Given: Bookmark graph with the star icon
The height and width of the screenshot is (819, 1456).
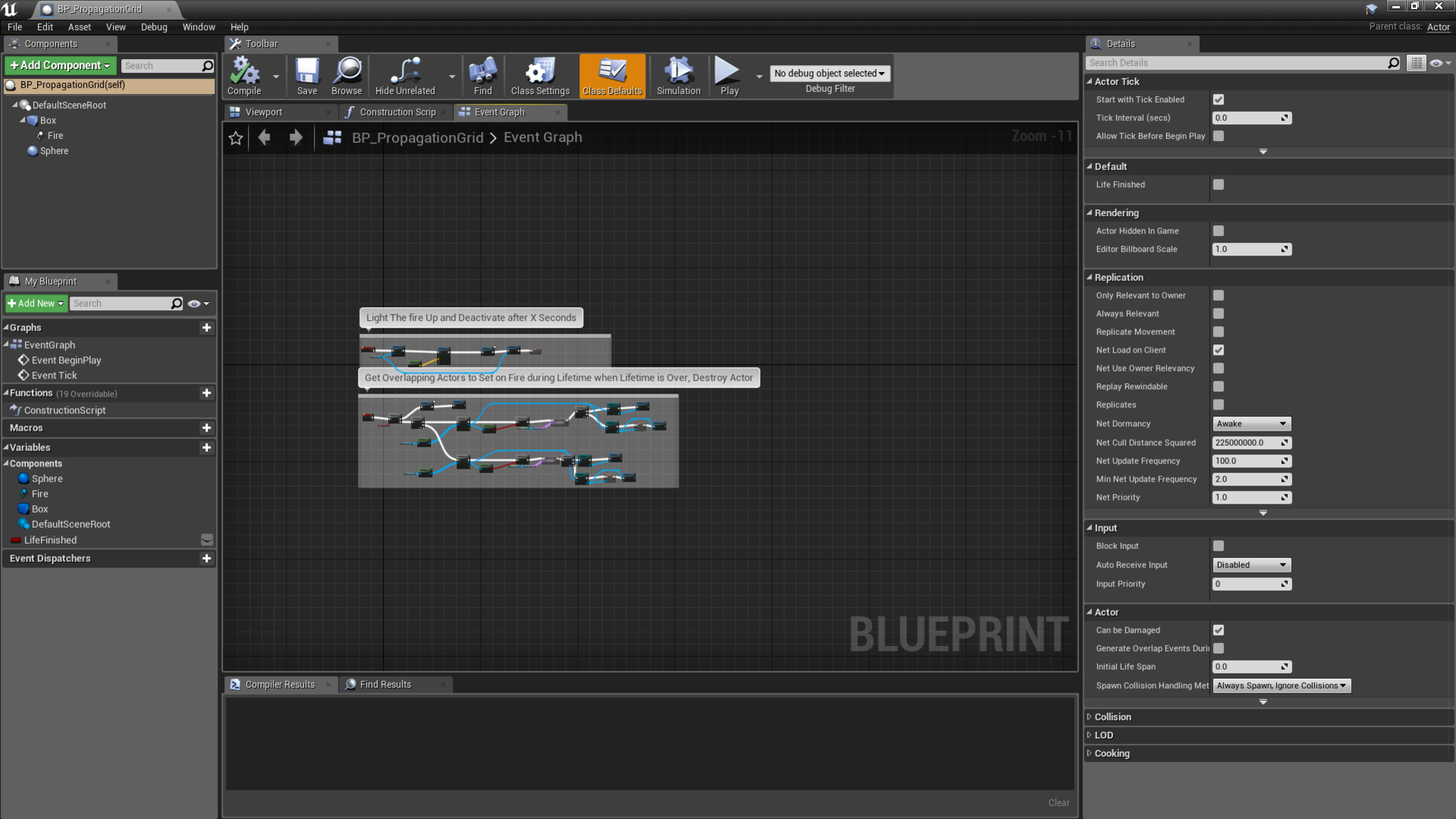Looking at the screenshot, I should [x=236, y=137].
